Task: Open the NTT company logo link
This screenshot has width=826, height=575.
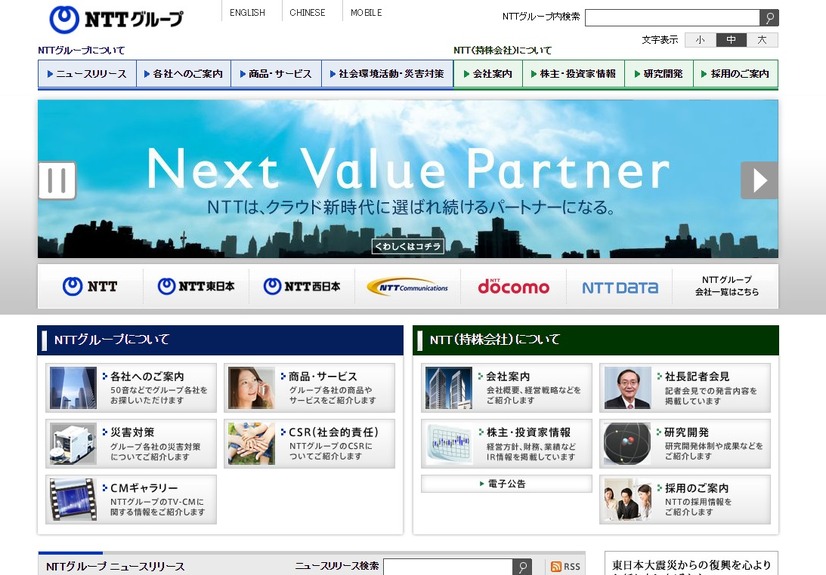Action: click(x=90, y=286)
